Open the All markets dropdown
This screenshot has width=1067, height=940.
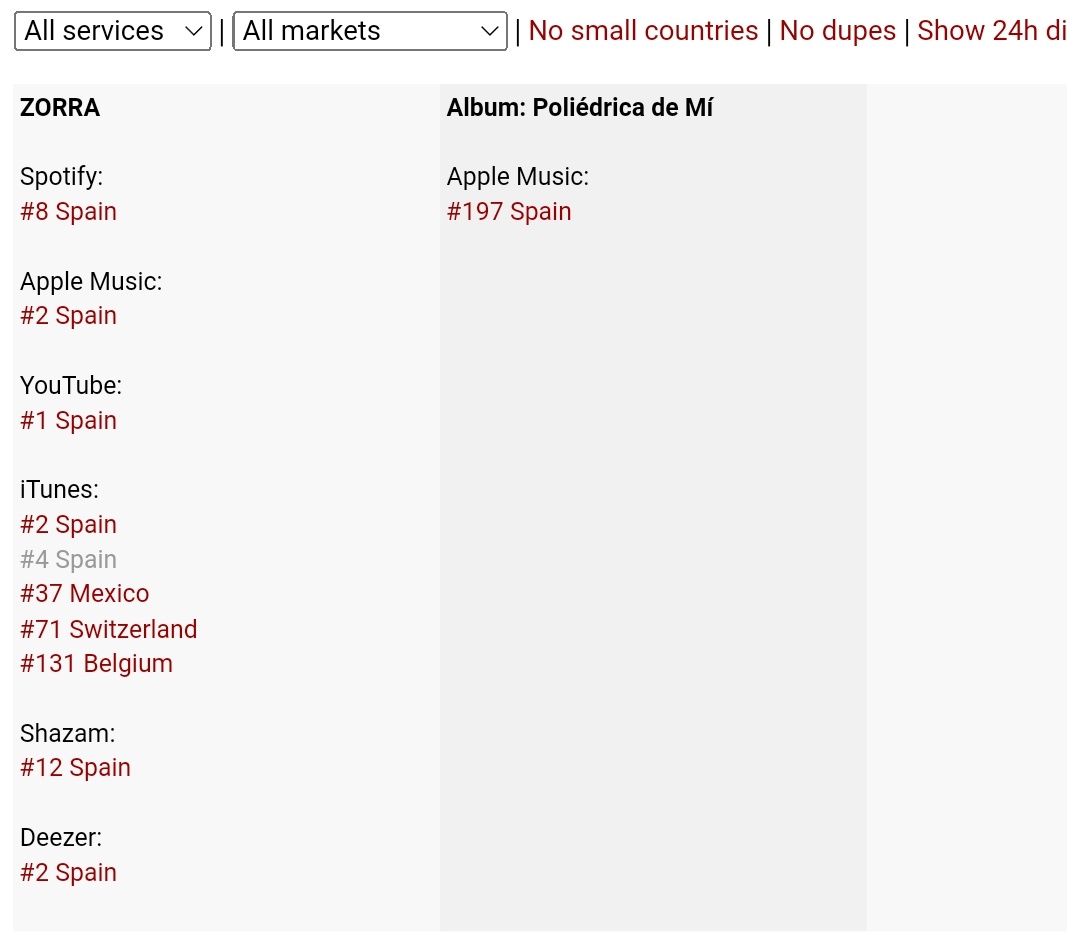point(370,31)
